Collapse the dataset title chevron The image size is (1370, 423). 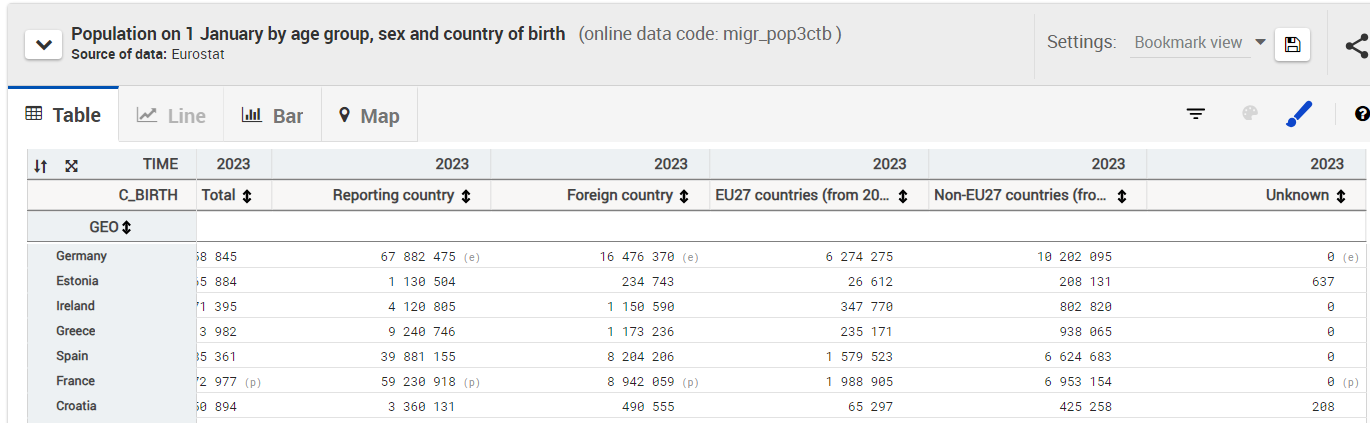click(43, 45)
